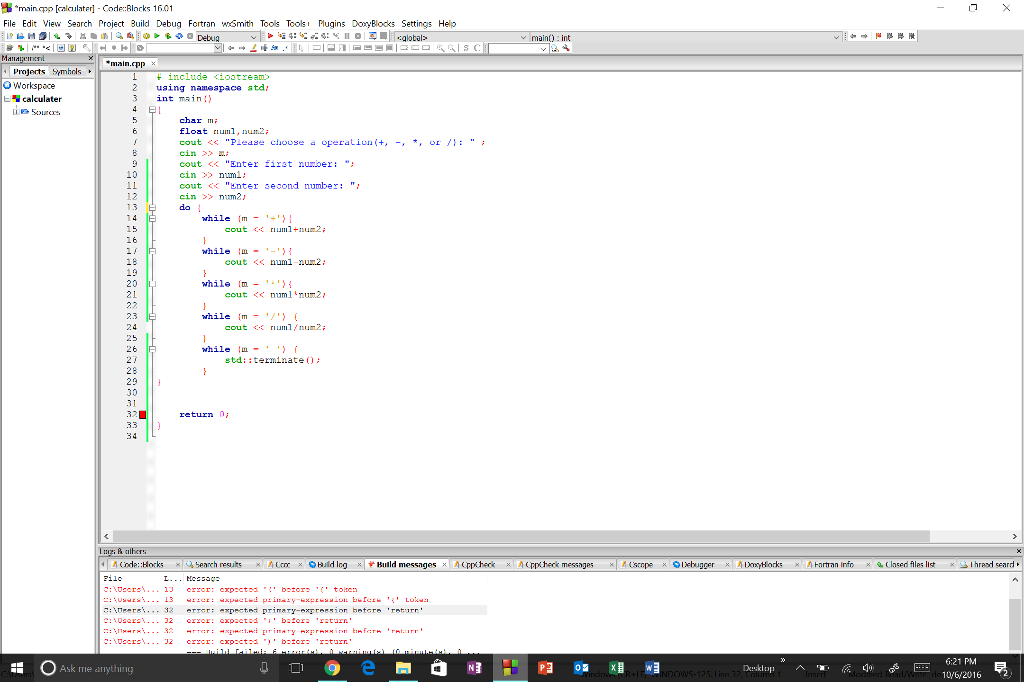Viewport: 1024px width, 682px height.
Task: Open the <global> scope dropdown
Action: [x=521, y=37]
